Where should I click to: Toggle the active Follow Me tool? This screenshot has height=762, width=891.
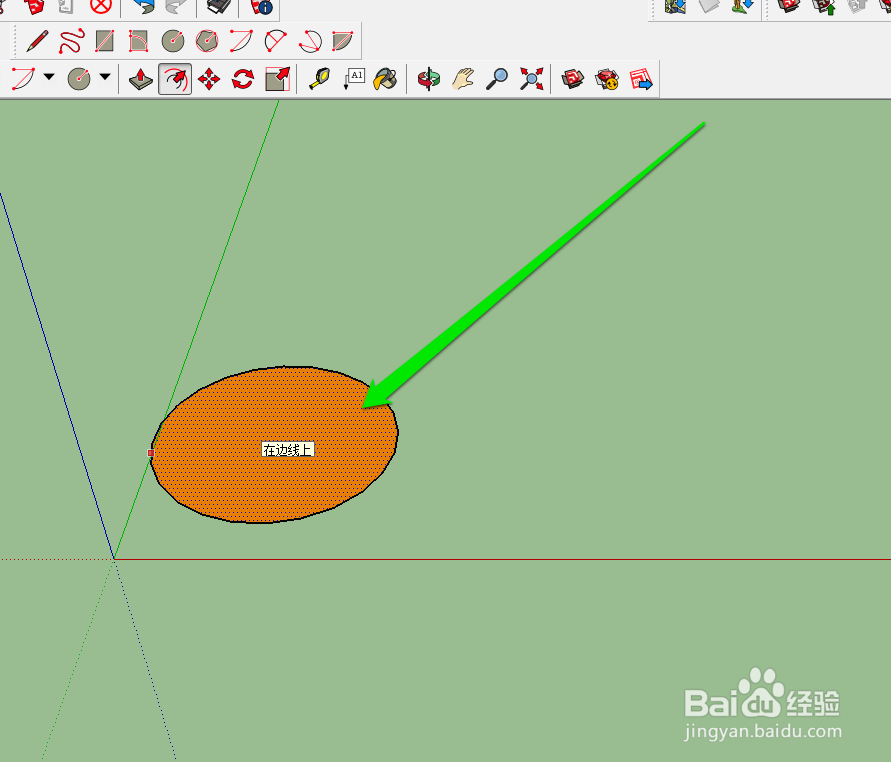(175, 79)
